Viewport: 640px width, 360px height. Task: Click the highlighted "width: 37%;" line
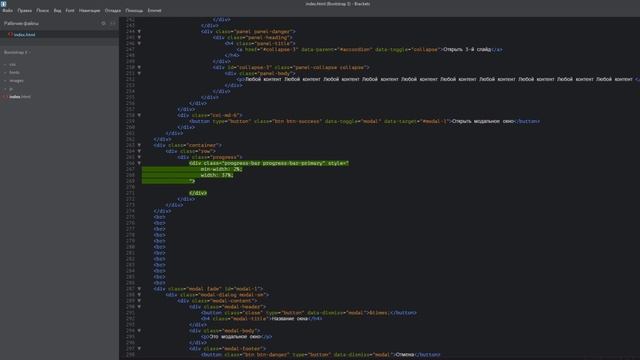tap(217, 175)
